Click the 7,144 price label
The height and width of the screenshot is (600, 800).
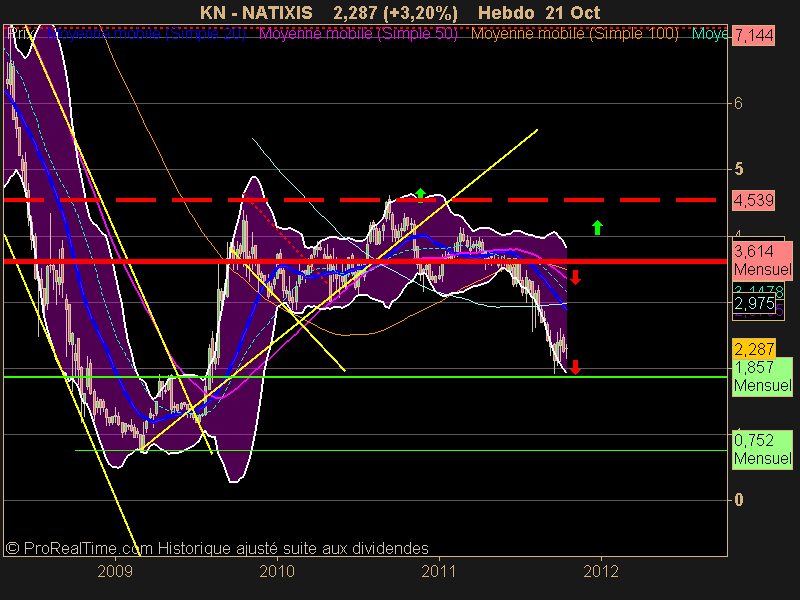[754, 36]
